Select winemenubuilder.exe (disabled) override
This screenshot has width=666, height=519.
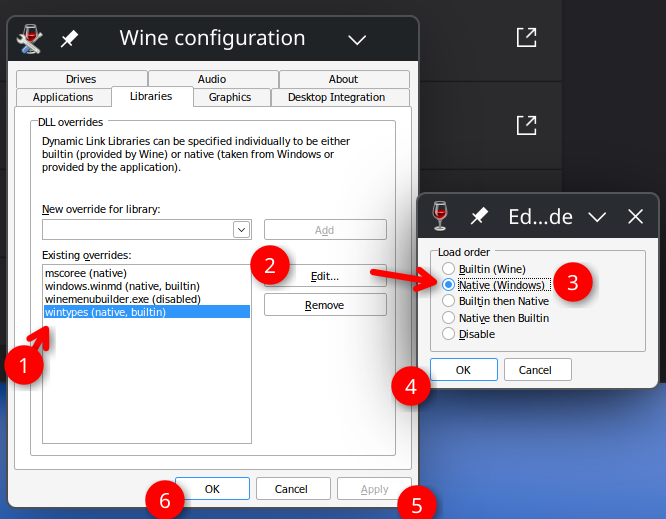147,299
